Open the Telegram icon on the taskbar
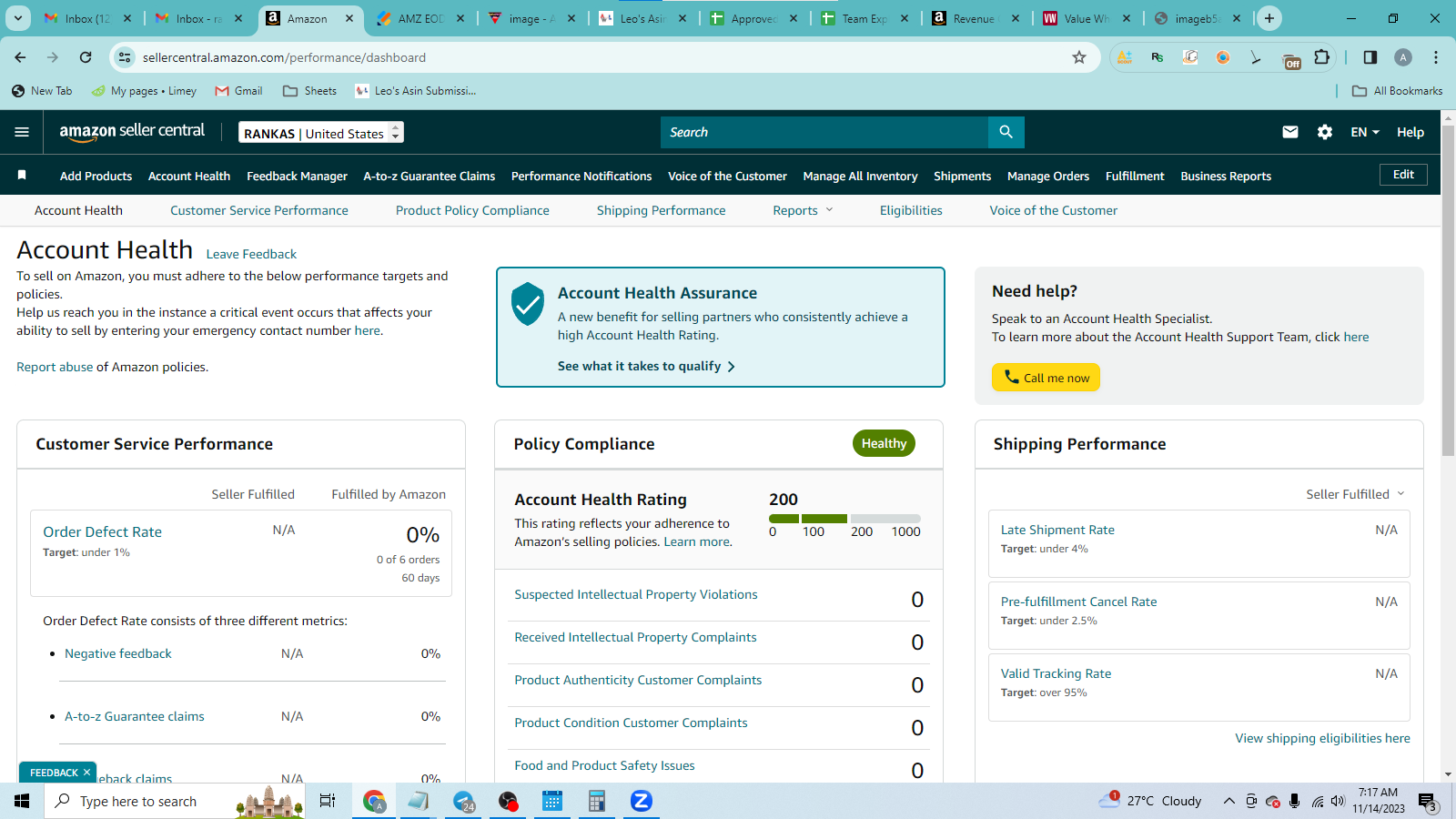Screen dimensions: 1456x819 463,801
